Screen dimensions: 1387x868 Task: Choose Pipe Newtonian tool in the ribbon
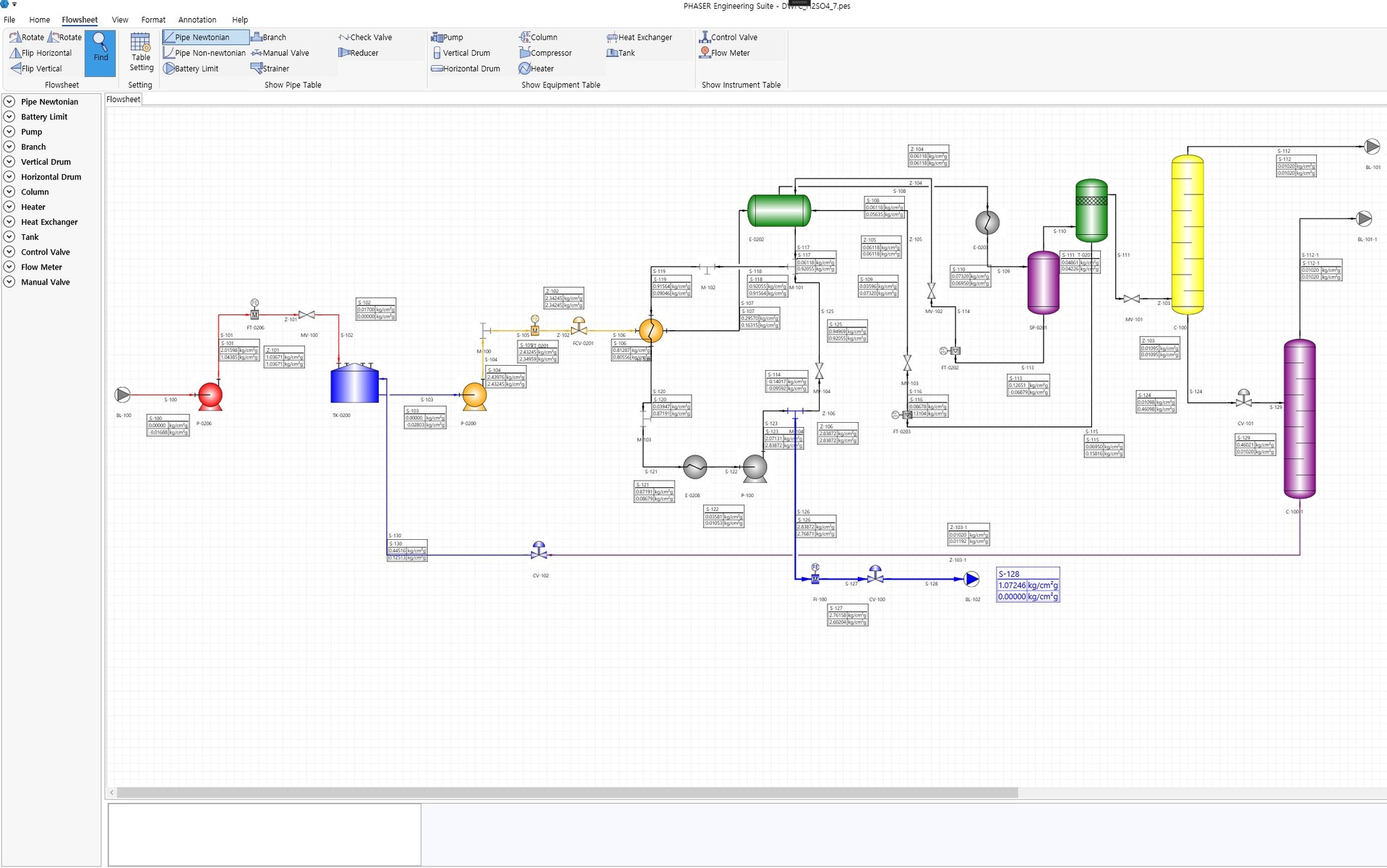tap(205, 37)
